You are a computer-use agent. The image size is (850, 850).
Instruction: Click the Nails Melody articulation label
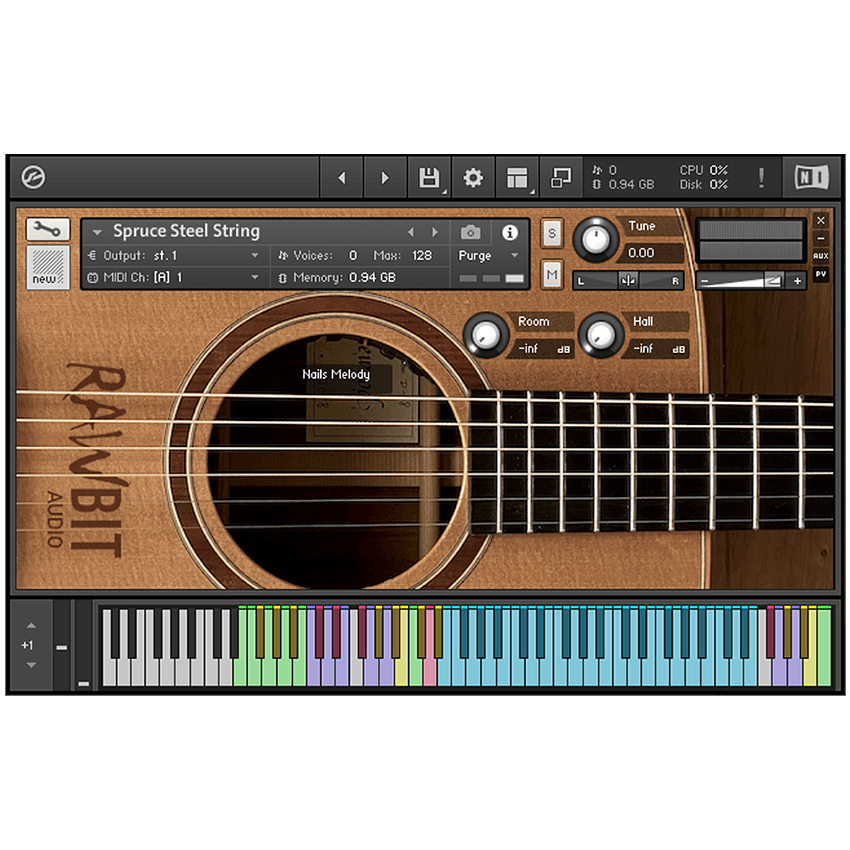(336, 374)
